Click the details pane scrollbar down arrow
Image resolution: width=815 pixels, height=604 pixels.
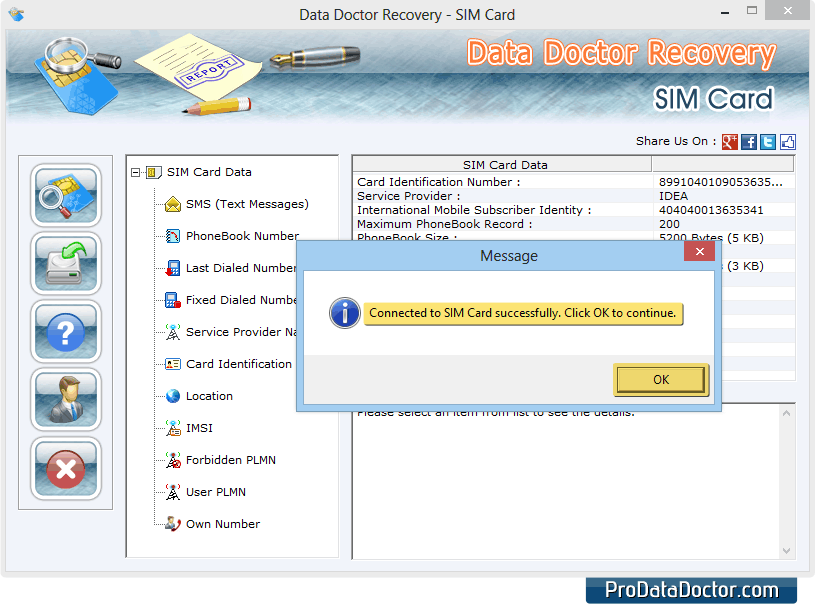(x=786, y=551)
